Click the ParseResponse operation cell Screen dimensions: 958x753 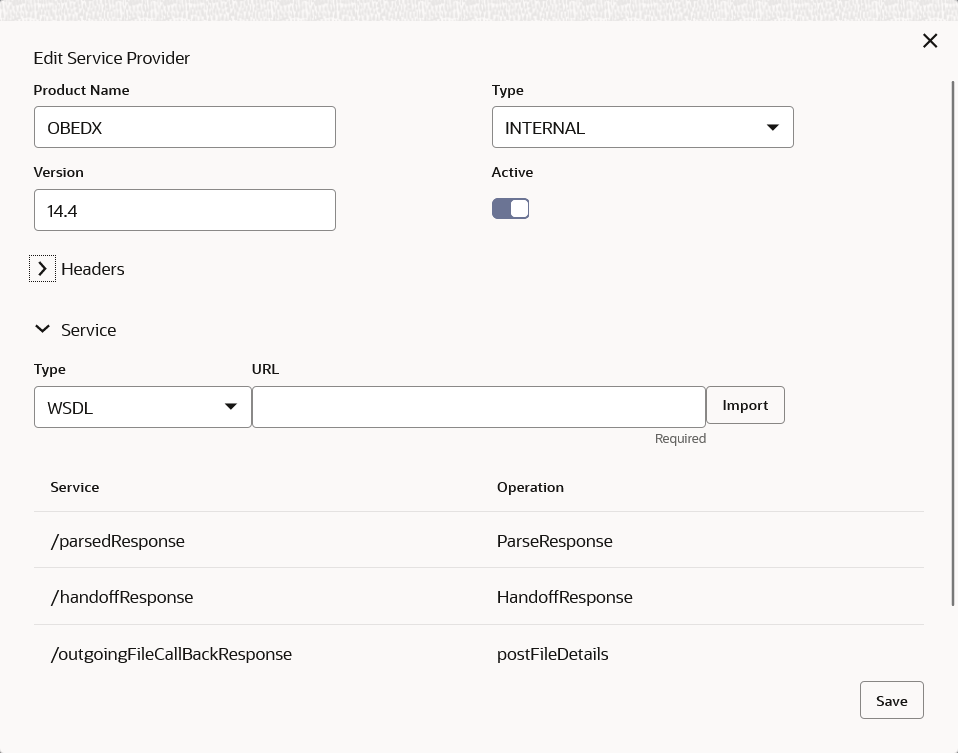coord(555,541)
